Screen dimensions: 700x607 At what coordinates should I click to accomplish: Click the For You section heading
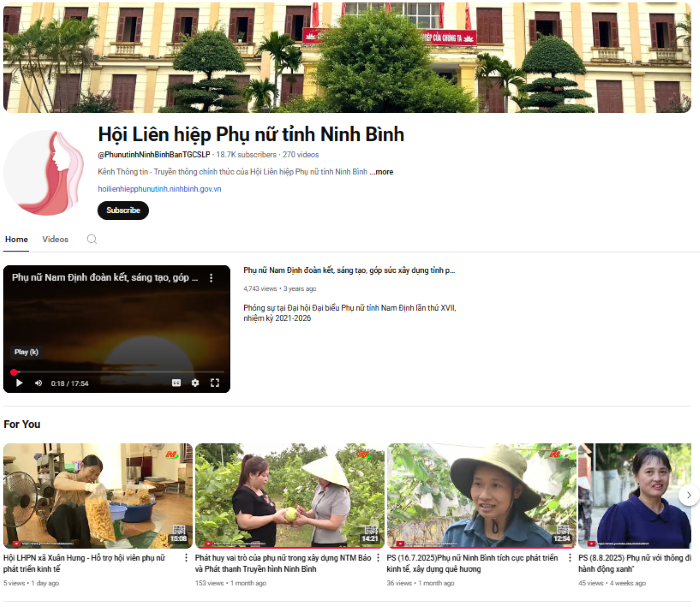point(22,424)
